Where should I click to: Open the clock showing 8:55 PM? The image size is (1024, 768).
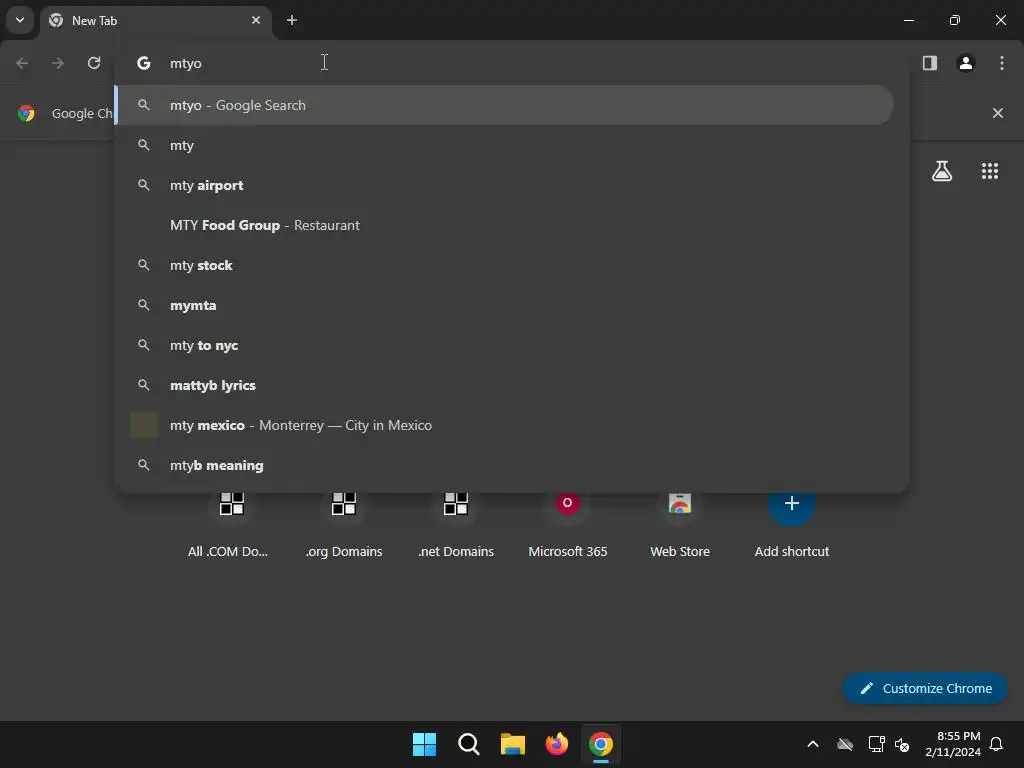click(953, 744)
